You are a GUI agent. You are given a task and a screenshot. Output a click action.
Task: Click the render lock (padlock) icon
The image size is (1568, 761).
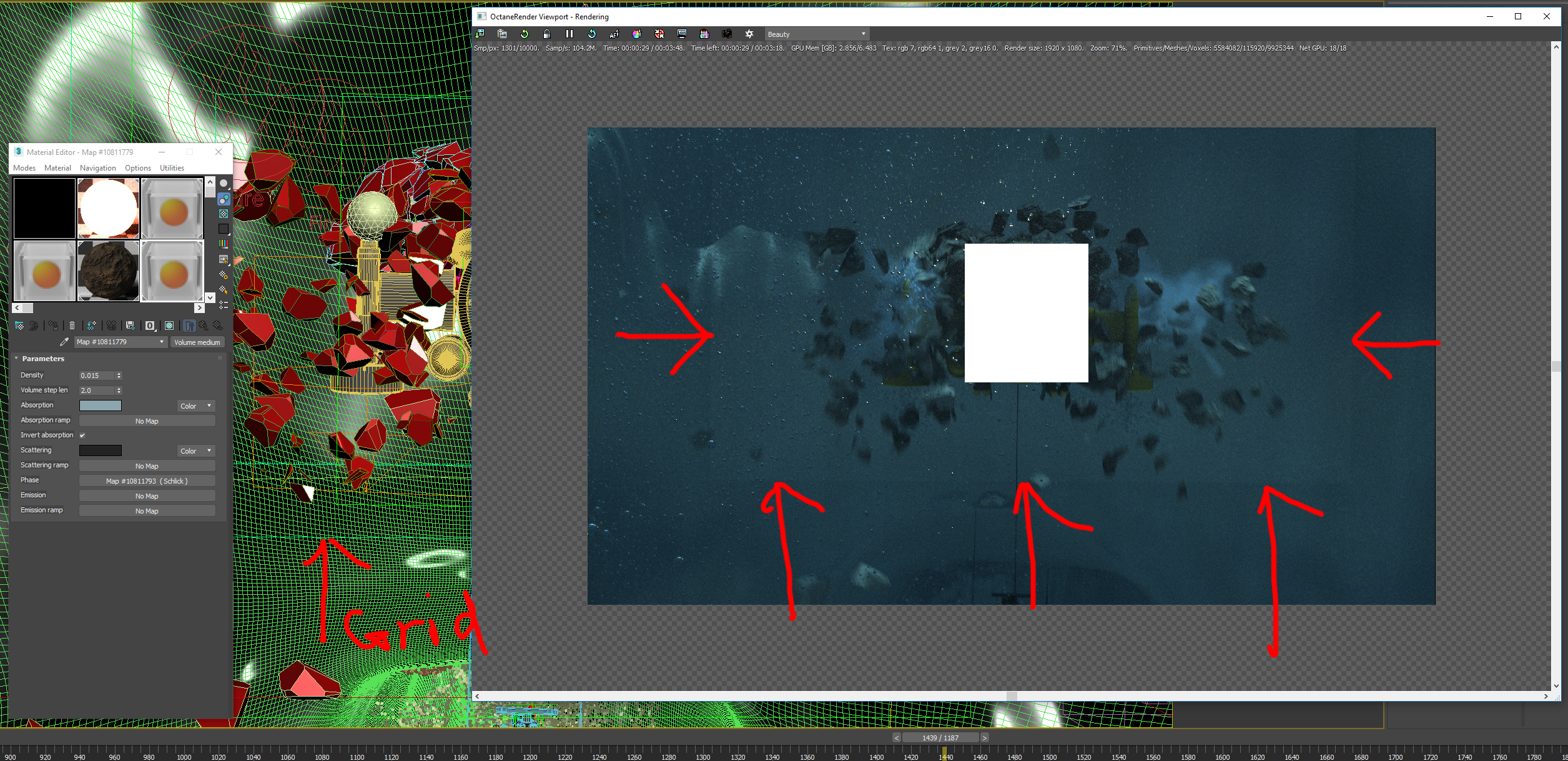pyautogui.click(x=546, y=34)
